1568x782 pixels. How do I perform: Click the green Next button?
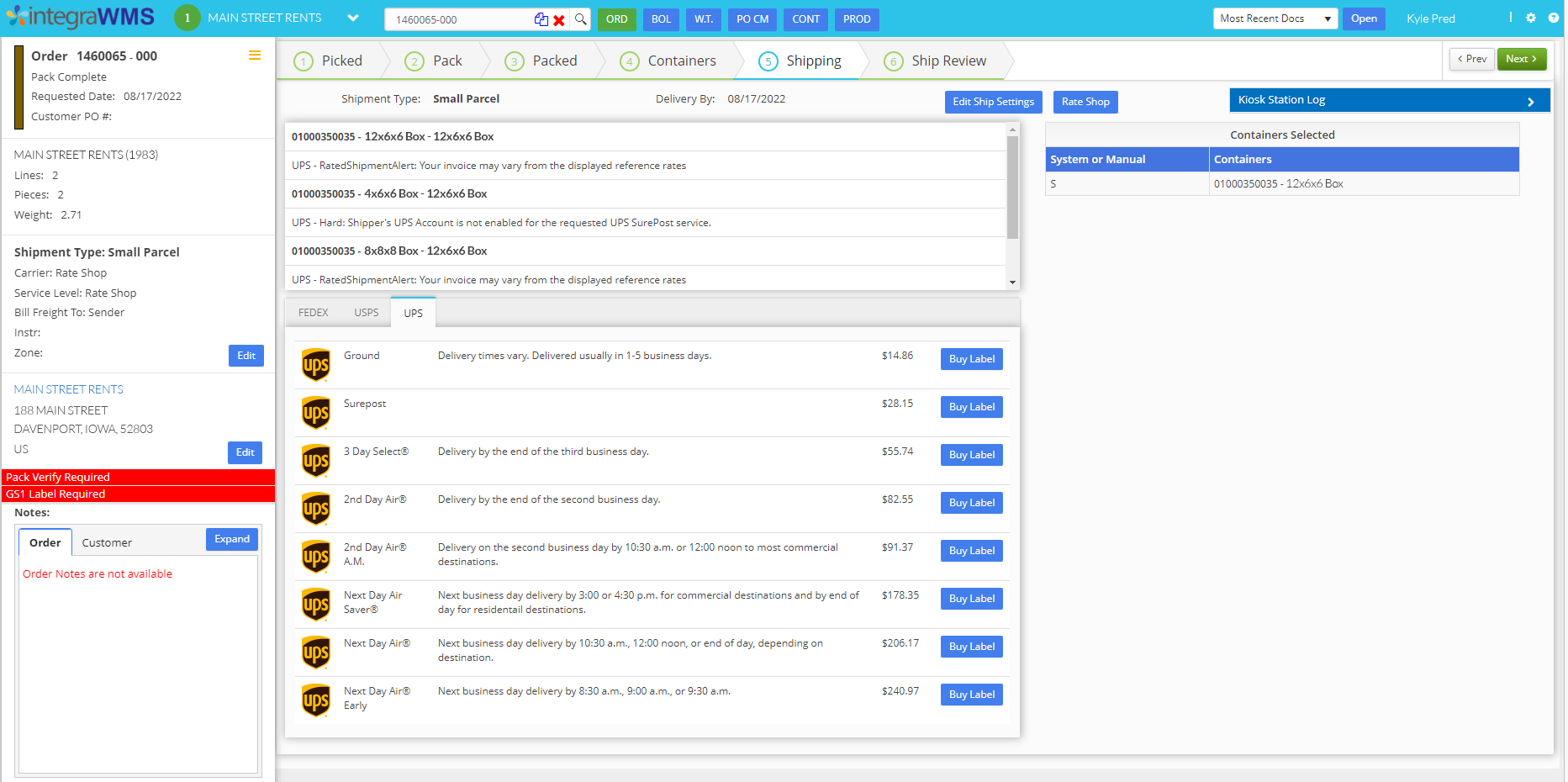point(1522,59)
